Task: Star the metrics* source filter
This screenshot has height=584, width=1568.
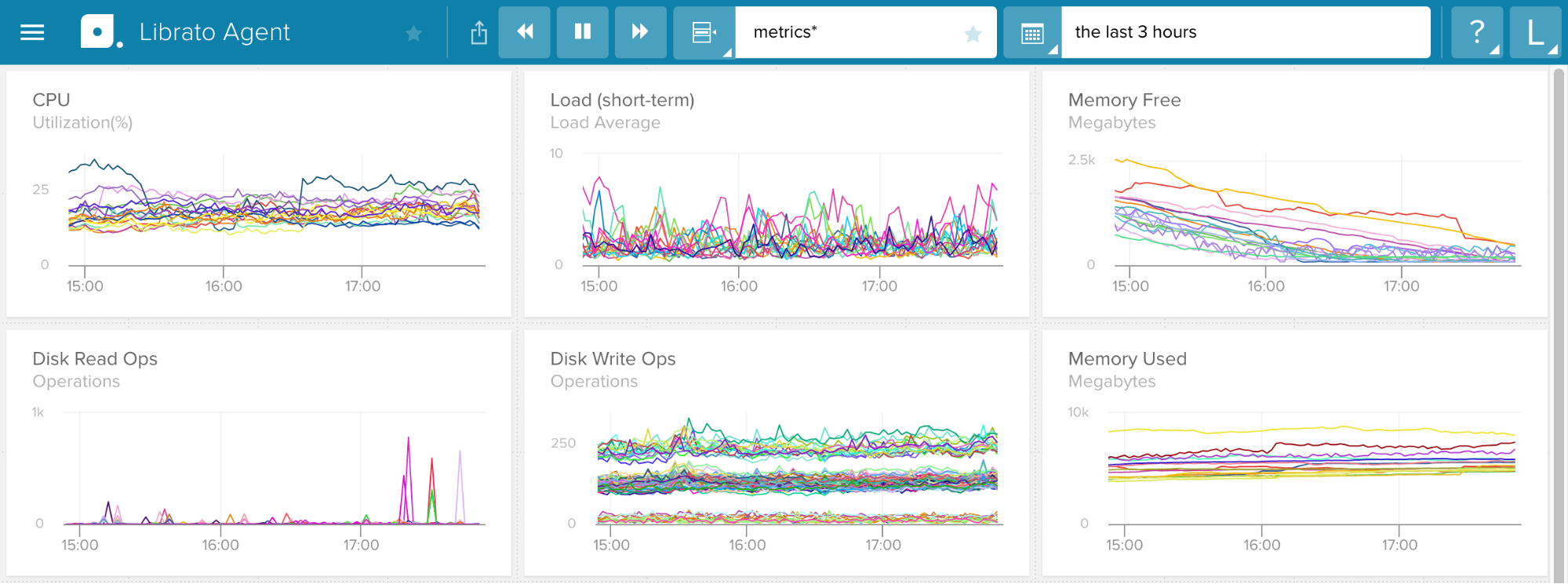Action: point(973,33)
